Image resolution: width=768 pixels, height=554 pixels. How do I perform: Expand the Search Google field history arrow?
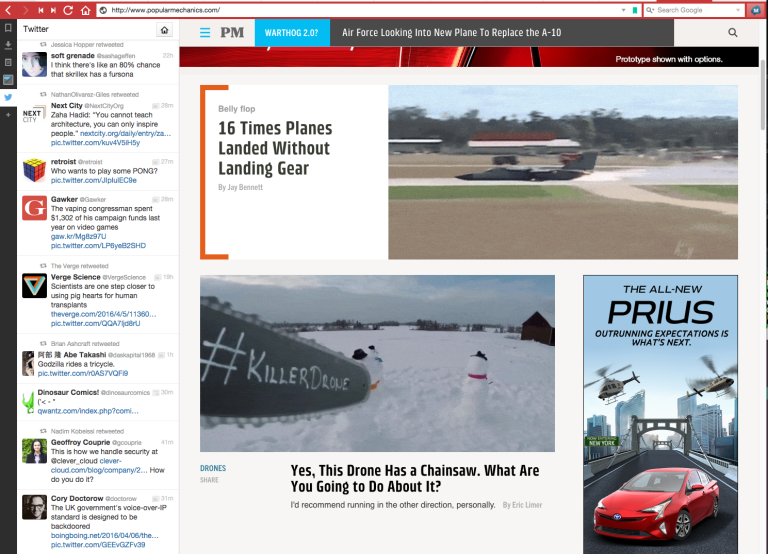click(x=738, y=10)
